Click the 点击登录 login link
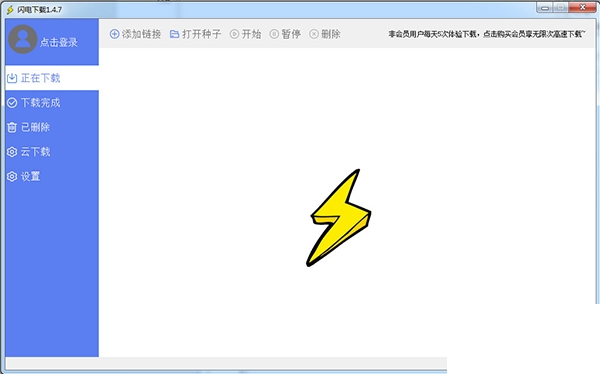Viewport: 600px width, 374px height. [x=59, y=42]
